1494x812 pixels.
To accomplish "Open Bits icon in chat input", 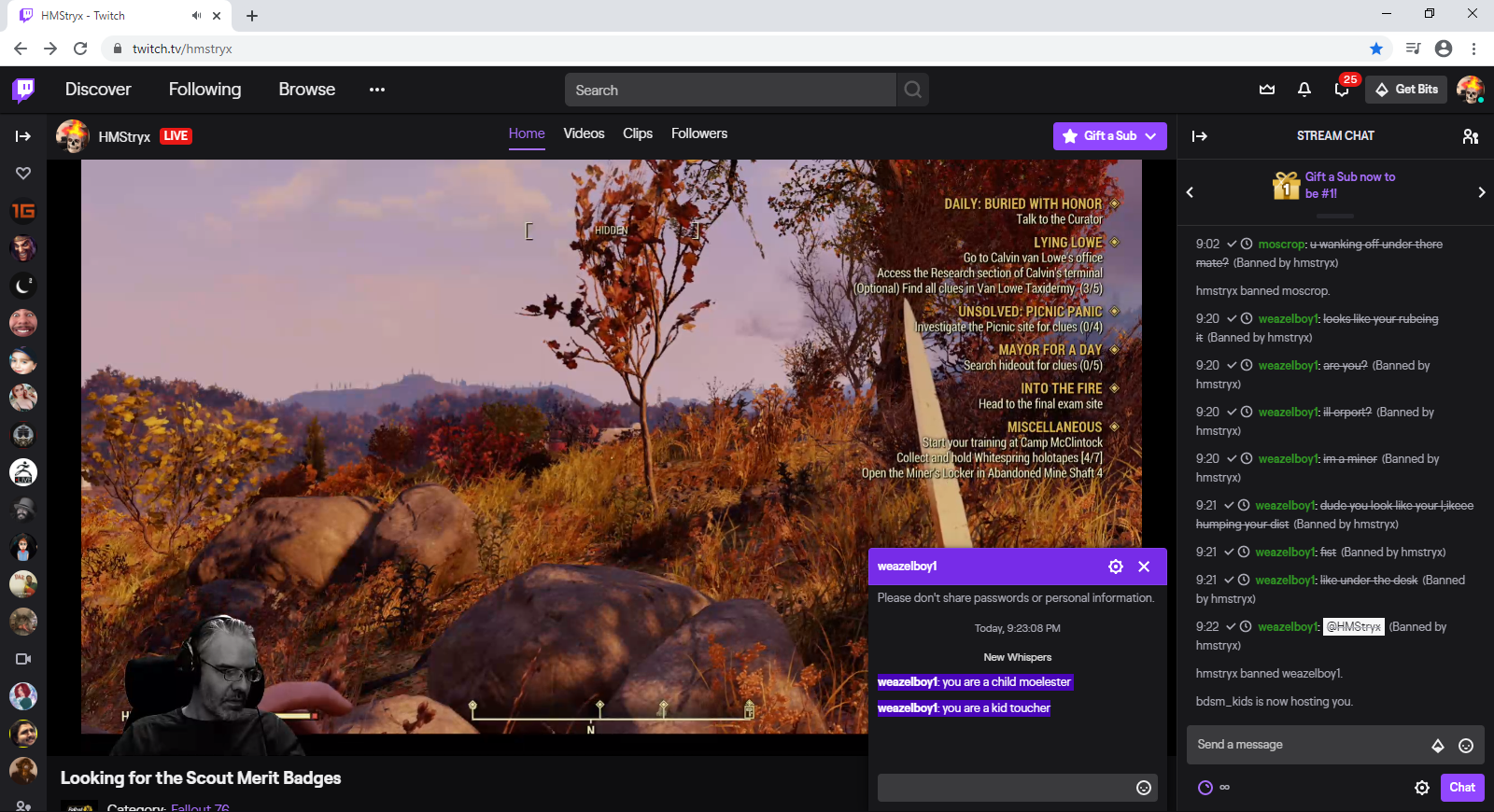I will click(x=1438, y=746).
